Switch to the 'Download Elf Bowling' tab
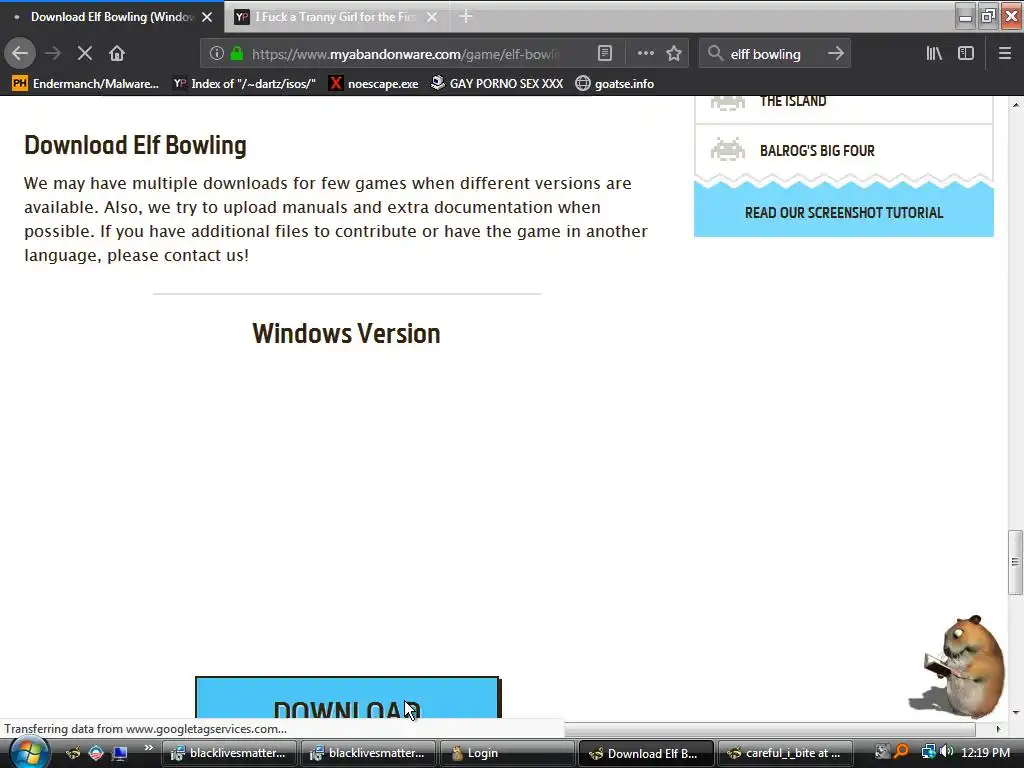Screen dimensions: 1024x768 pos(112,17)
